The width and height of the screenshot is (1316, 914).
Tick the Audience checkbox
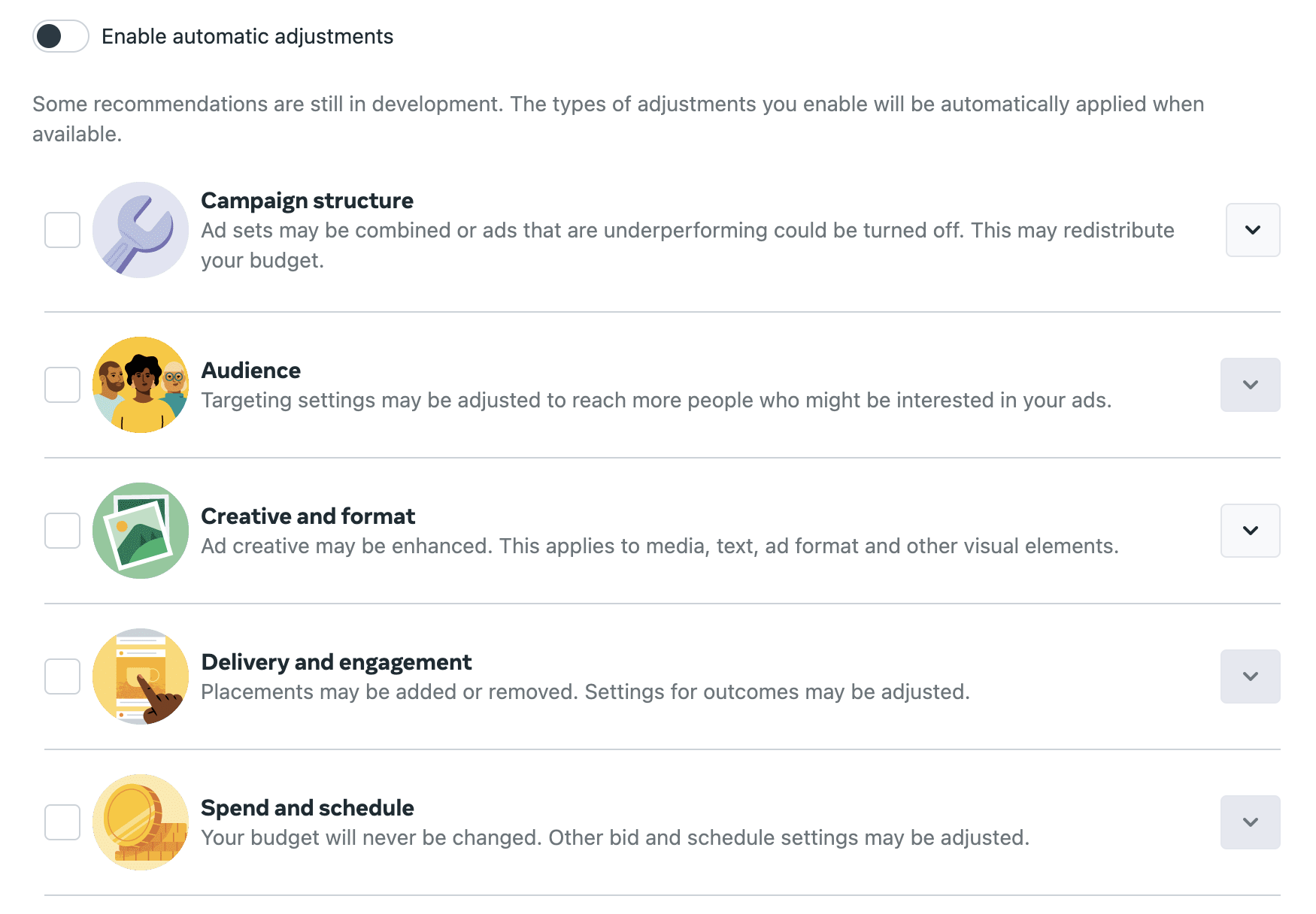62,385
